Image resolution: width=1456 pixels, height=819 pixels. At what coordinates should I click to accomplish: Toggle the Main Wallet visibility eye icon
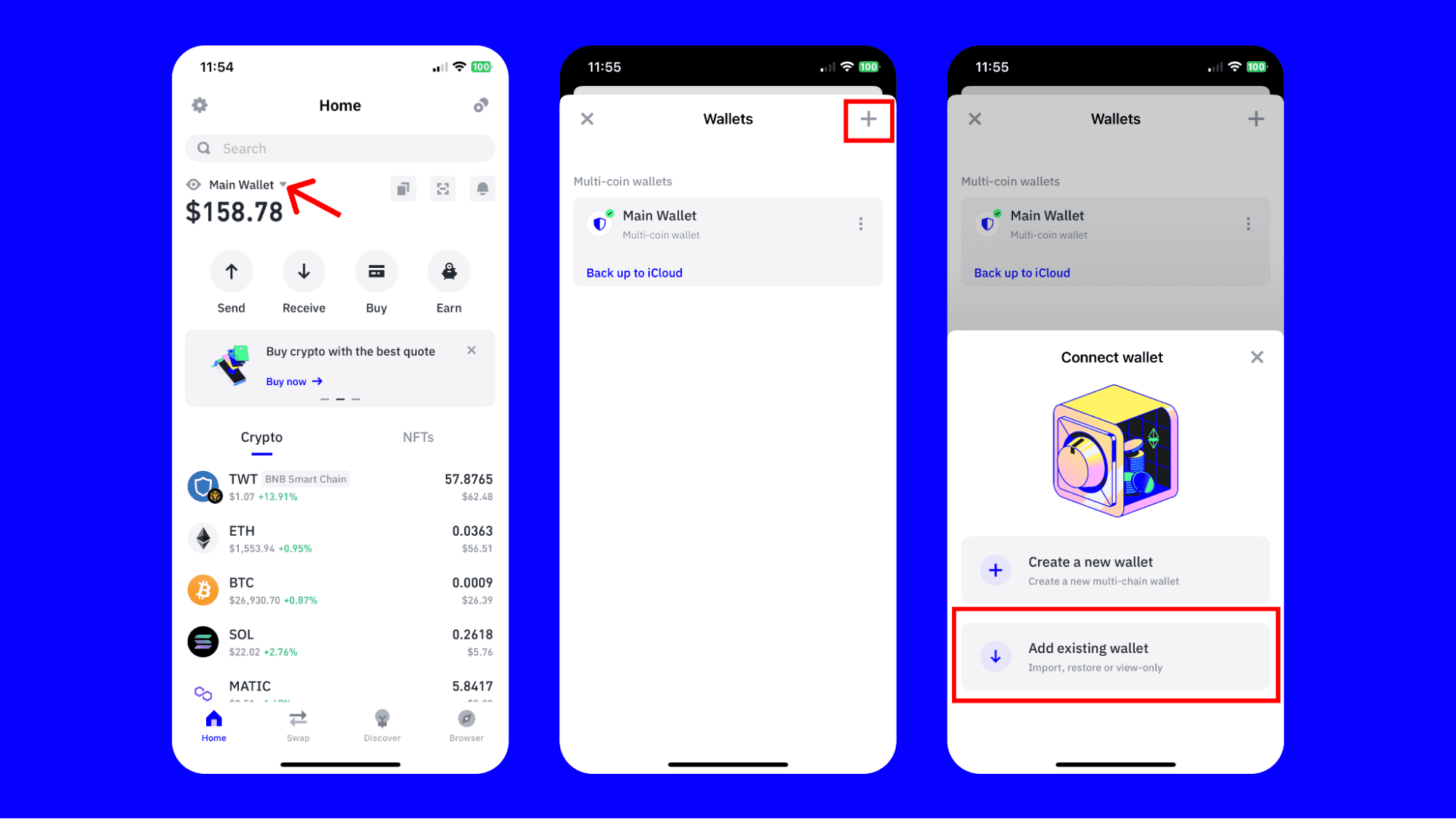pos(194,184)
